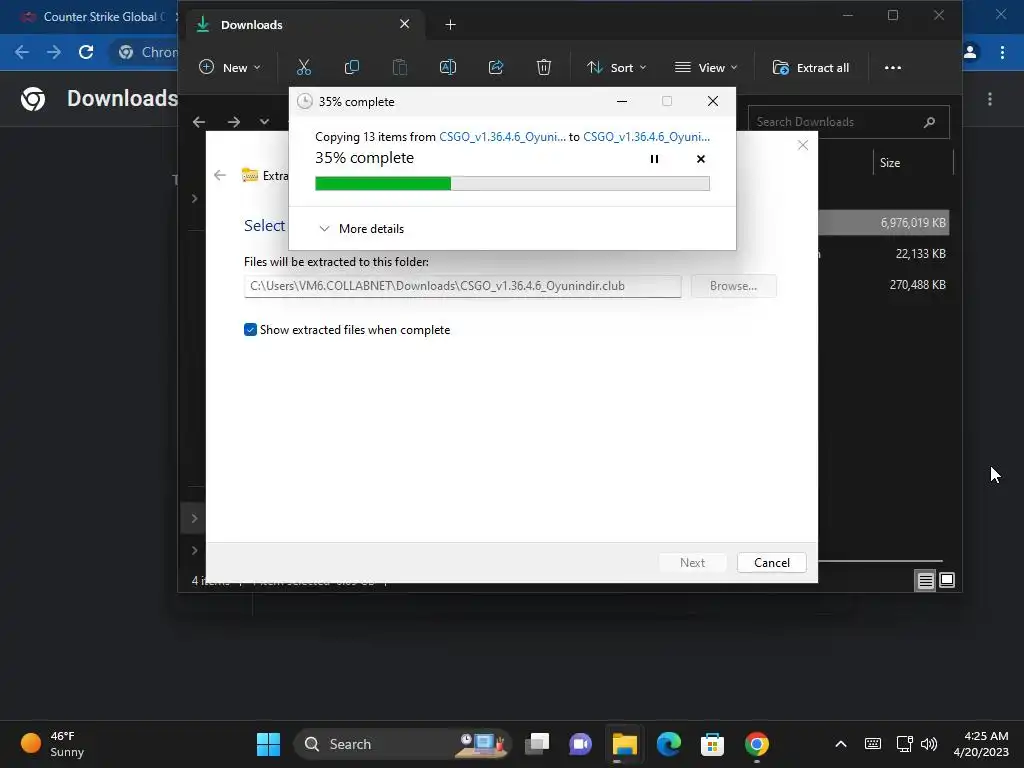Viewport: 1024px width, 768px height.
Task: Open Microsoft Store from the taskbar
Action: point(712,744)
